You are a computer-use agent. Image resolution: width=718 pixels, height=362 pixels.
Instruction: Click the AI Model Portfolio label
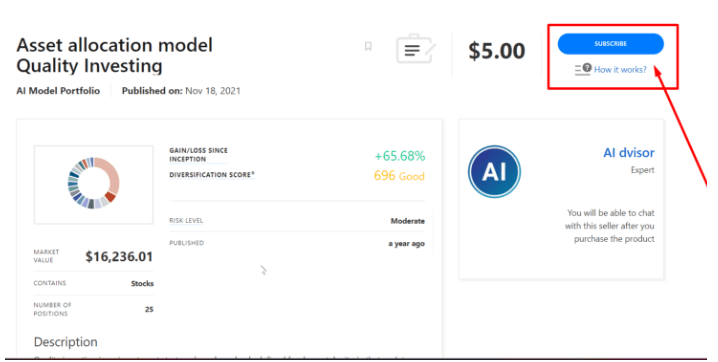click(x=58, y=91)
